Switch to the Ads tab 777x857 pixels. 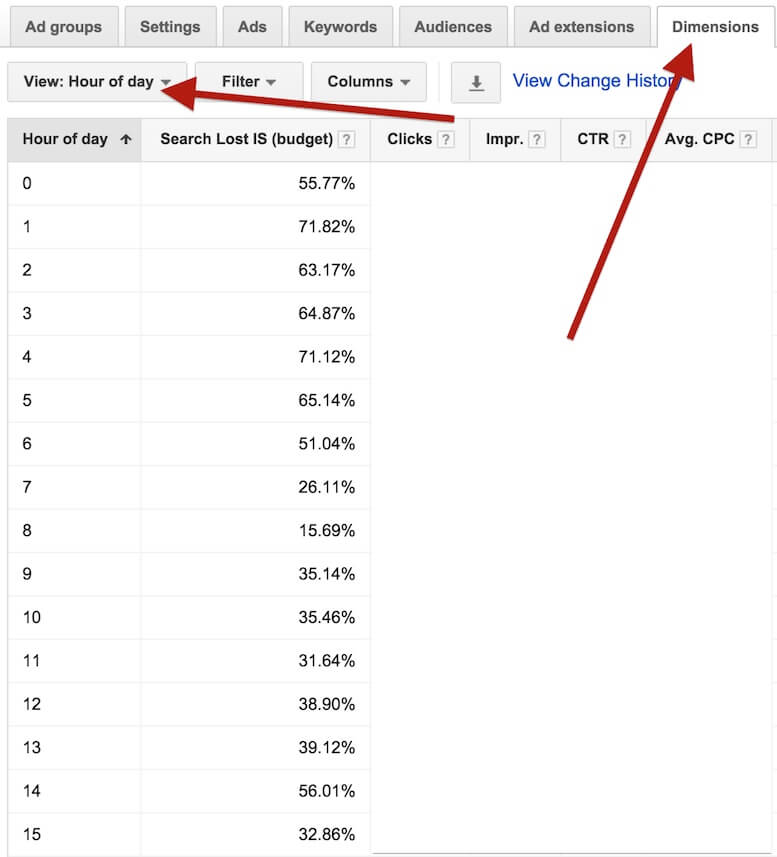click(252, 27)
